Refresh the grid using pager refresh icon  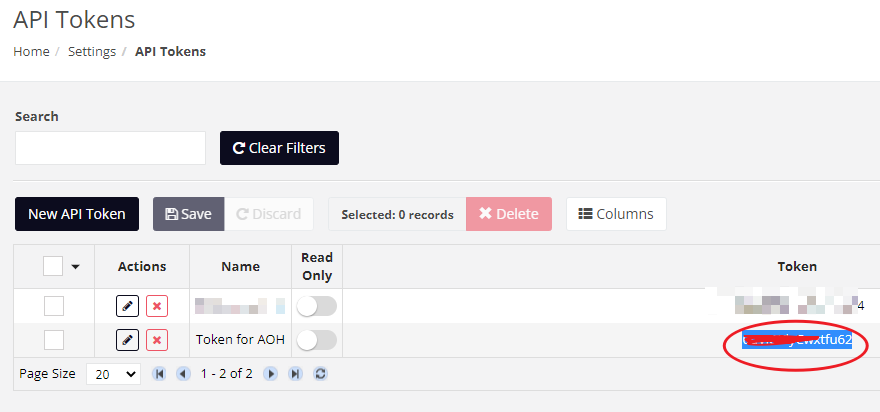(320, 374)
